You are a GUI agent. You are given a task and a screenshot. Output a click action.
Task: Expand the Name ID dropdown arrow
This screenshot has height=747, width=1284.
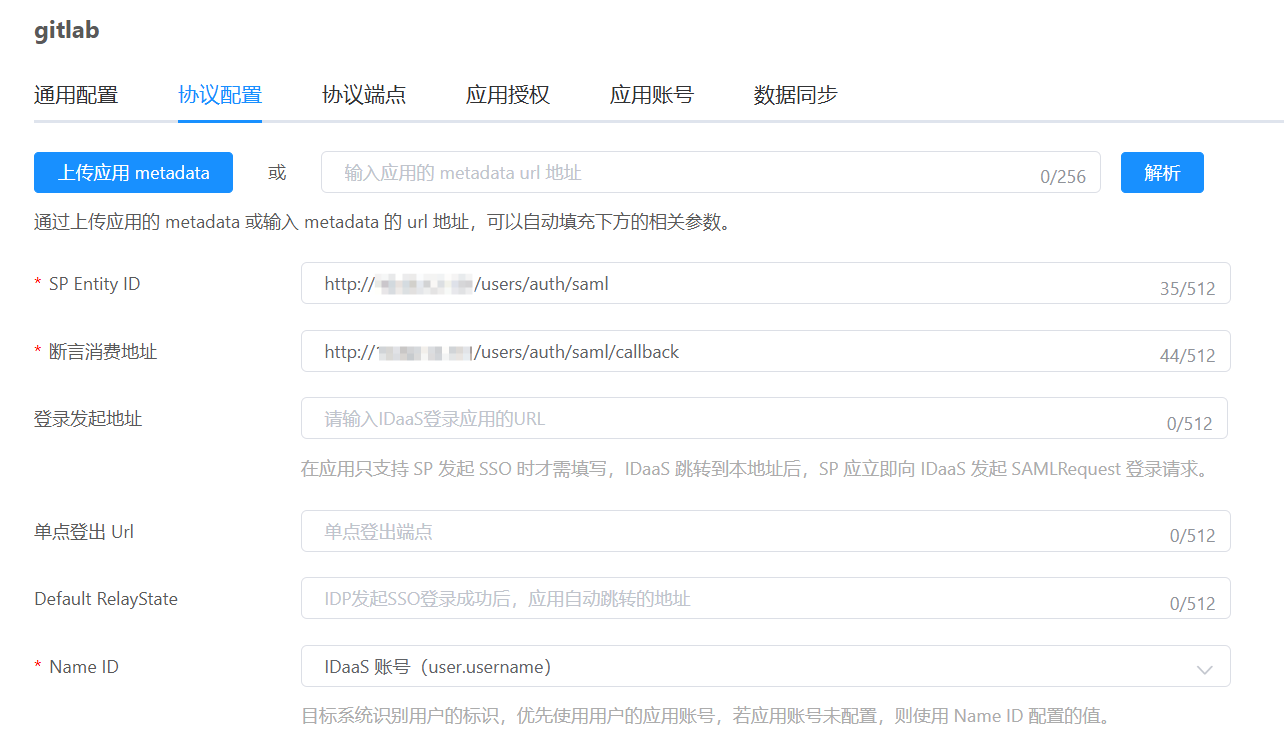coord(1204,668)
